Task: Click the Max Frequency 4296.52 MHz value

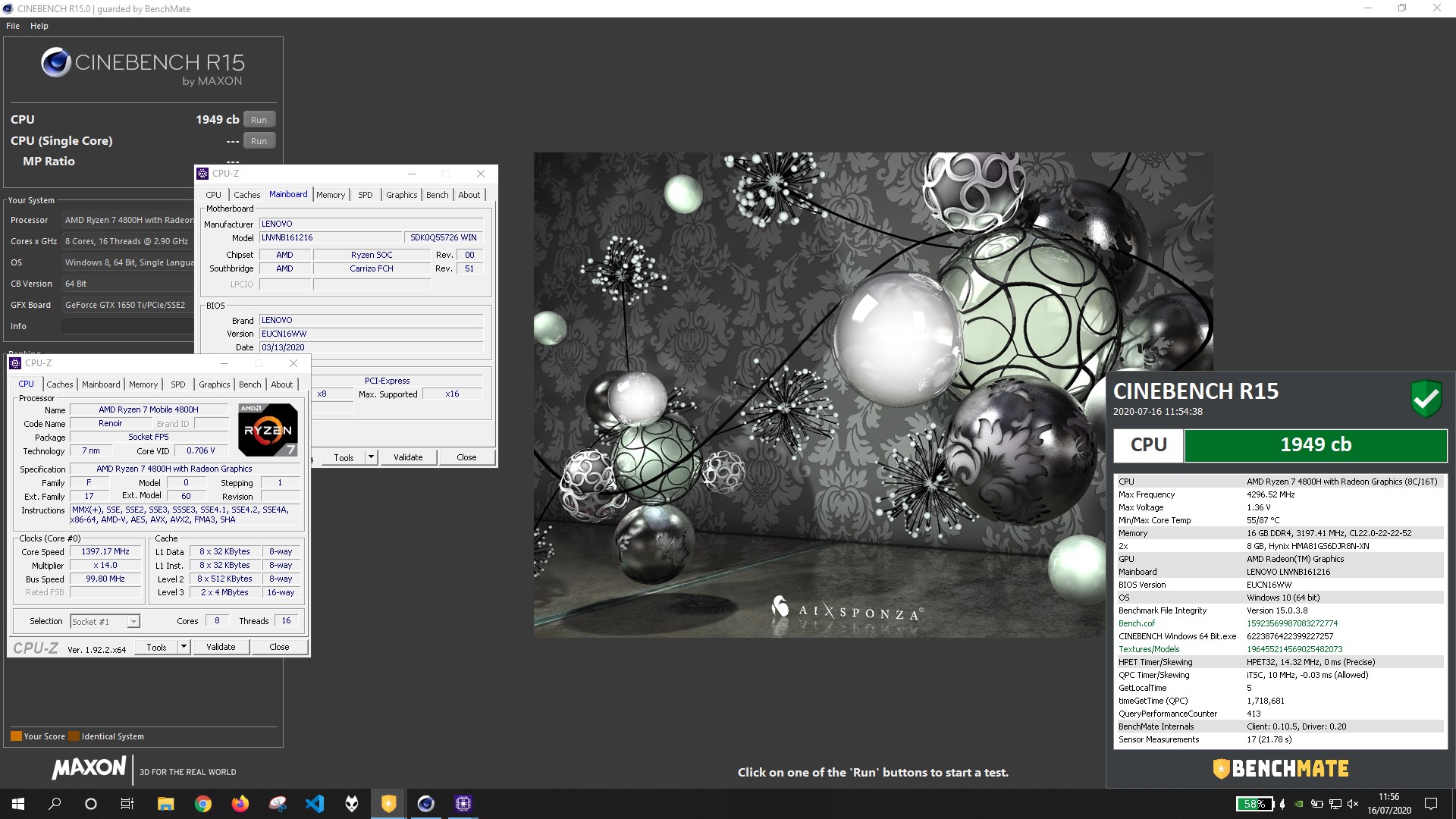Action: [x=1271, y=494]
